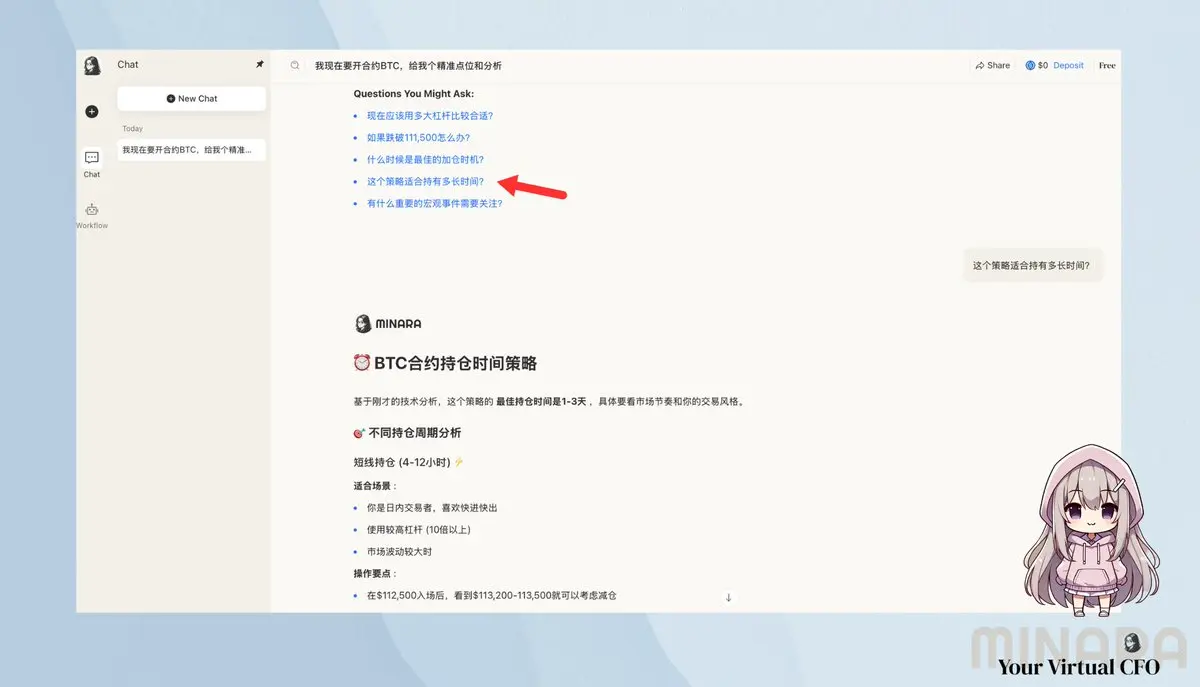The image size is (1200, 687).
Task: Click the bullet 市场波动较大时
Action: [x=397, y=552]
